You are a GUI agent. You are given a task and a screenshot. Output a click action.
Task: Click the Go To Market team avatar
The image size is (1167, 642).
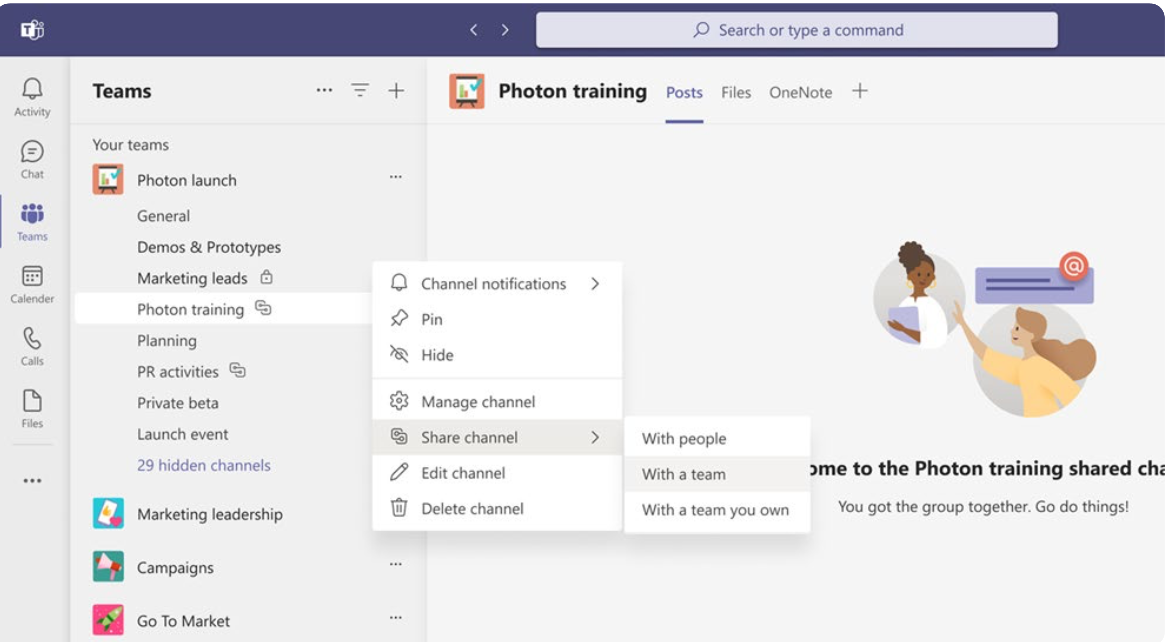[x=109, y=620]
